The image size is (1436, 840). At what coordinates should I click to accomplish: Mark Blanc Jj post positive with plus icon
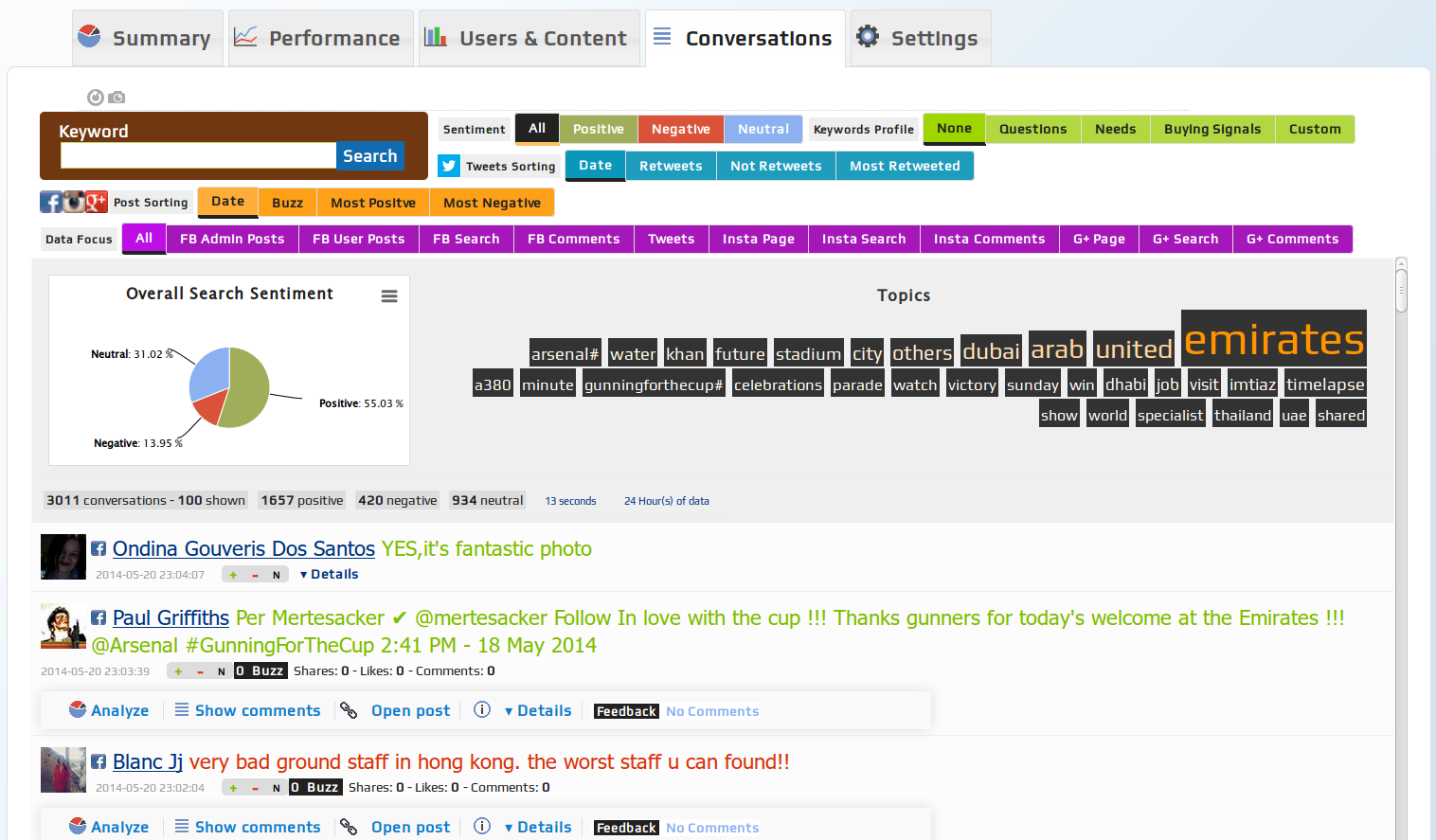point(233,788)
